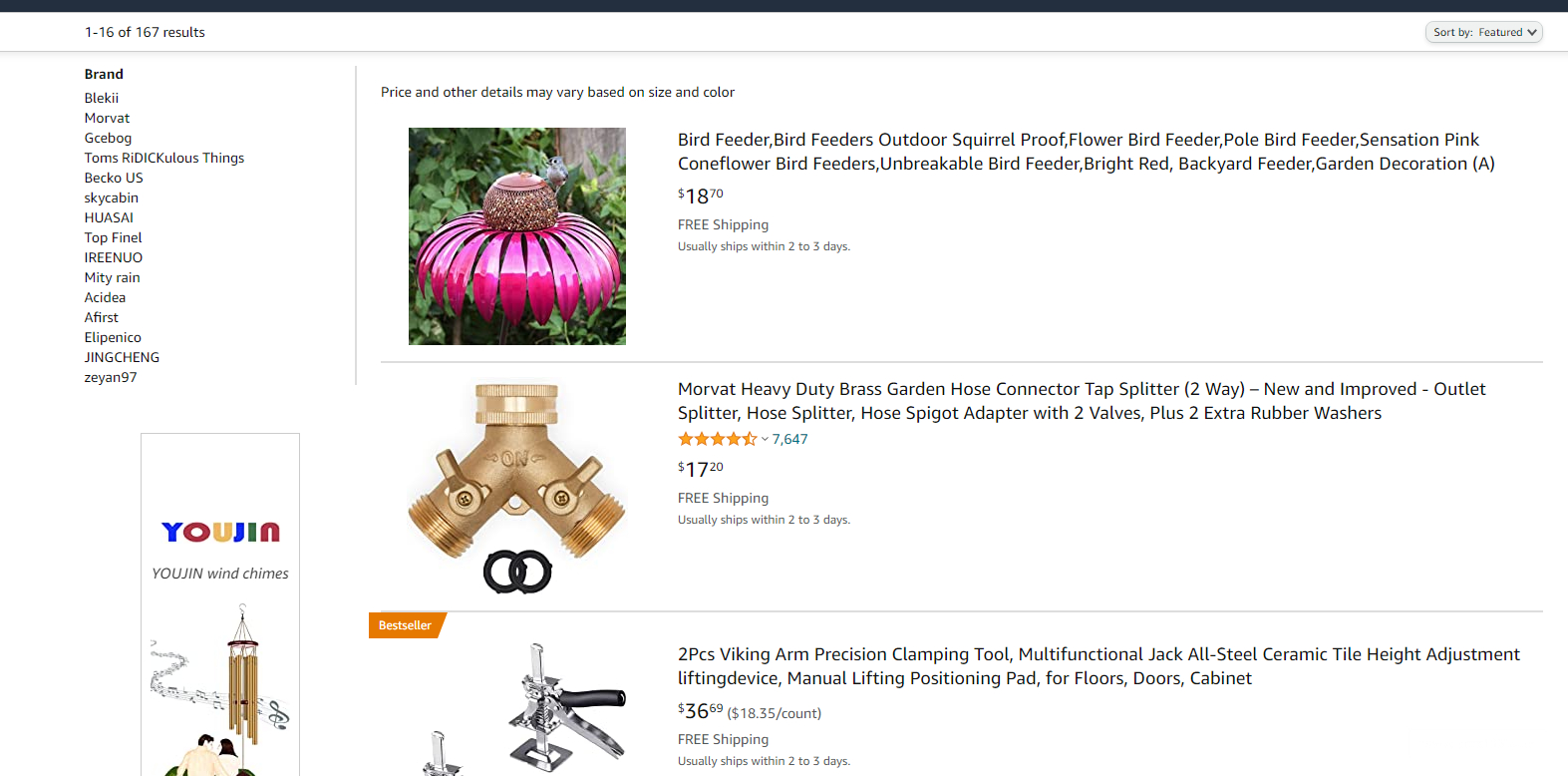This screenshot has width=1568, height=776.
Task: Click the star rating of Morvat splitter
Action: (718, 439)
